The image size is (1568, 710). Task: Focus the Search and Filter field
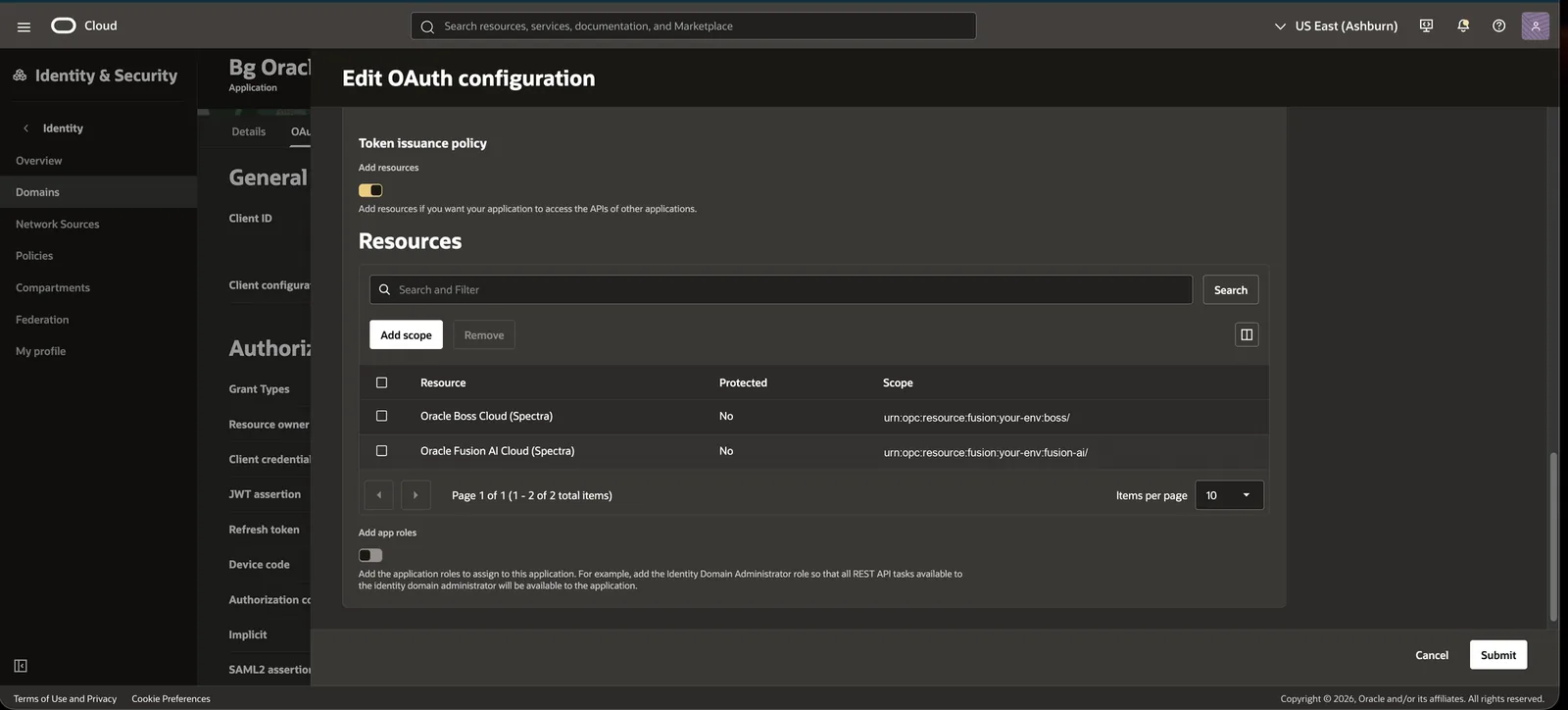(x=781, y=289)
